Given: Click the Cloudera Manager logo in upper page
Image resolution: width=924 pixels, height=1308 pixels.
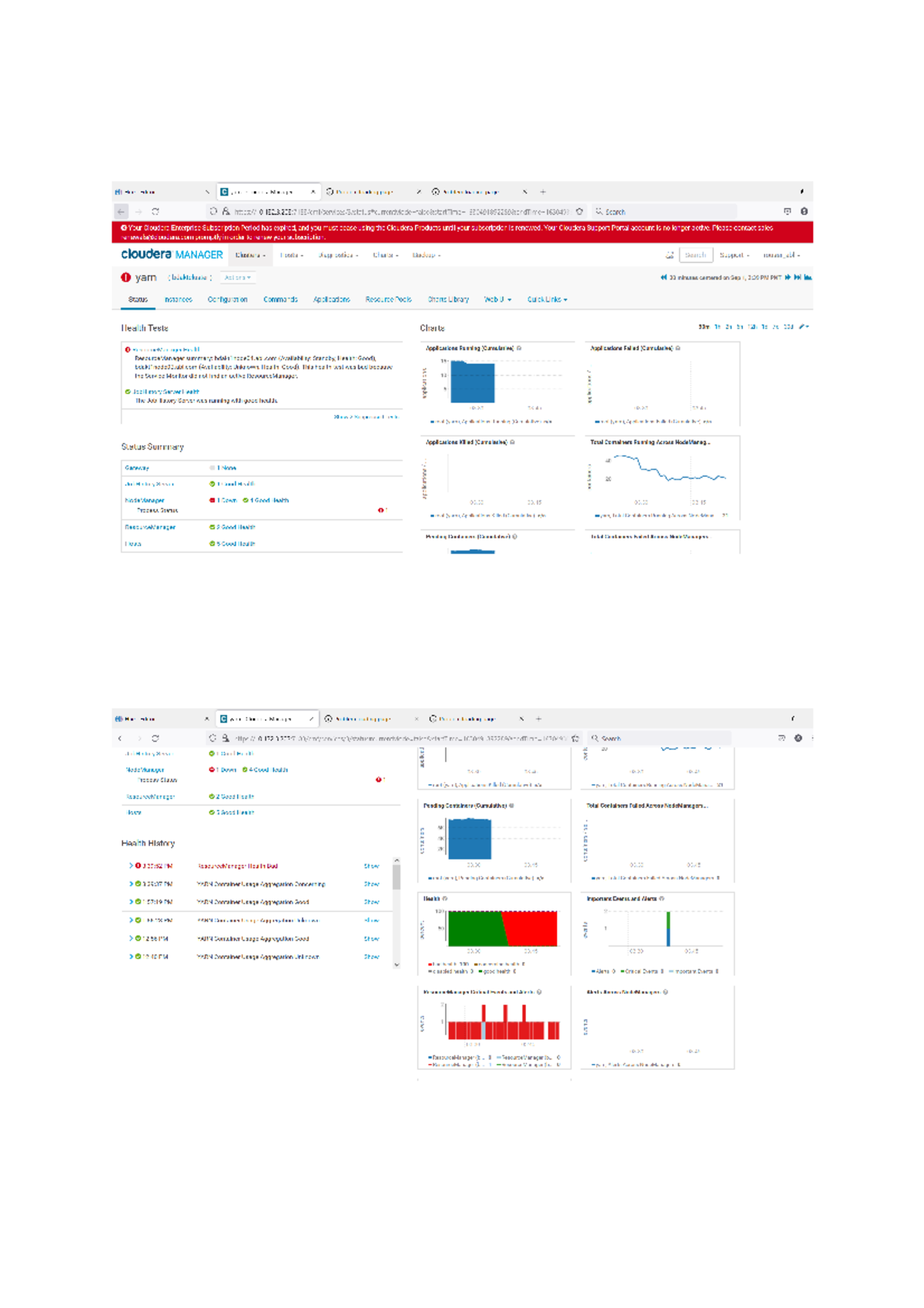Looking at the screenshot, I should coord(172,255).
